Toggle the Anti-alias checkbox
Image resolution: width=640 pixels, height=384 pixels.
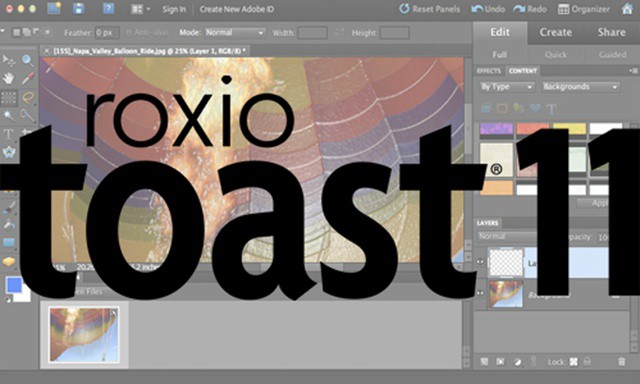click(129, 33)
